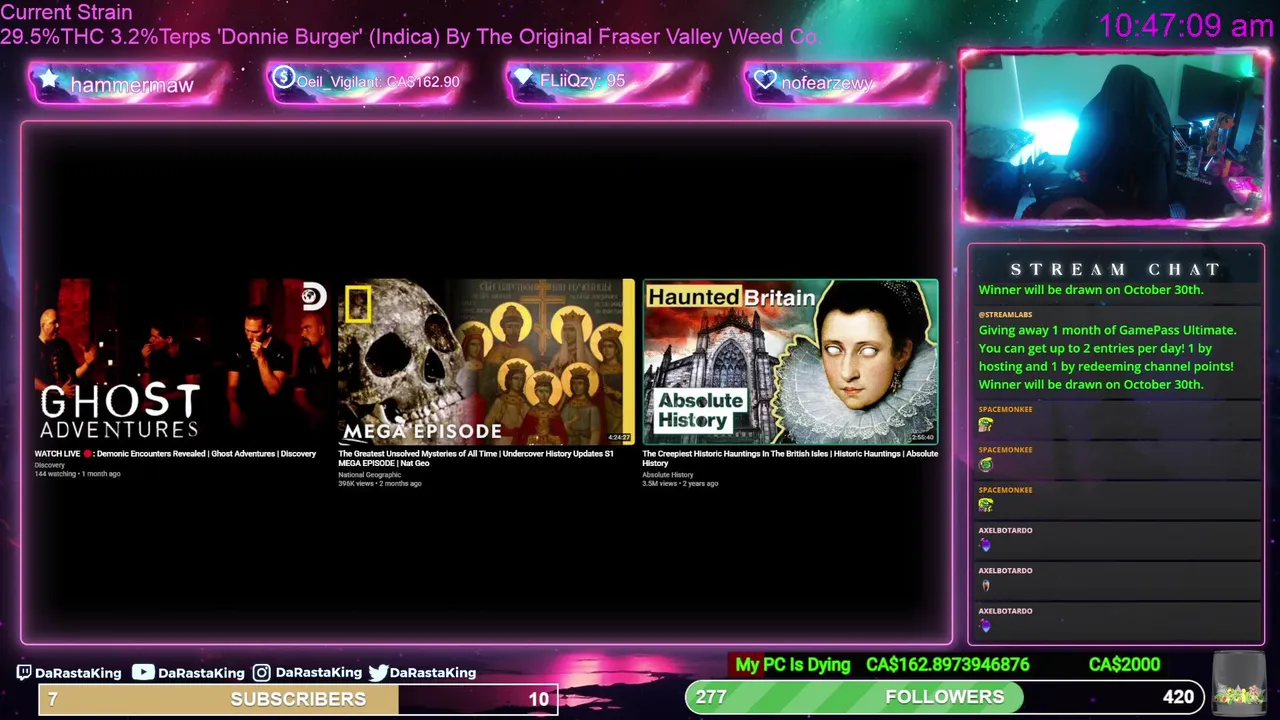The image size is (1280, 720).
Task: Click the Nat Geo yellow frame logo
Action: point(358,304)
